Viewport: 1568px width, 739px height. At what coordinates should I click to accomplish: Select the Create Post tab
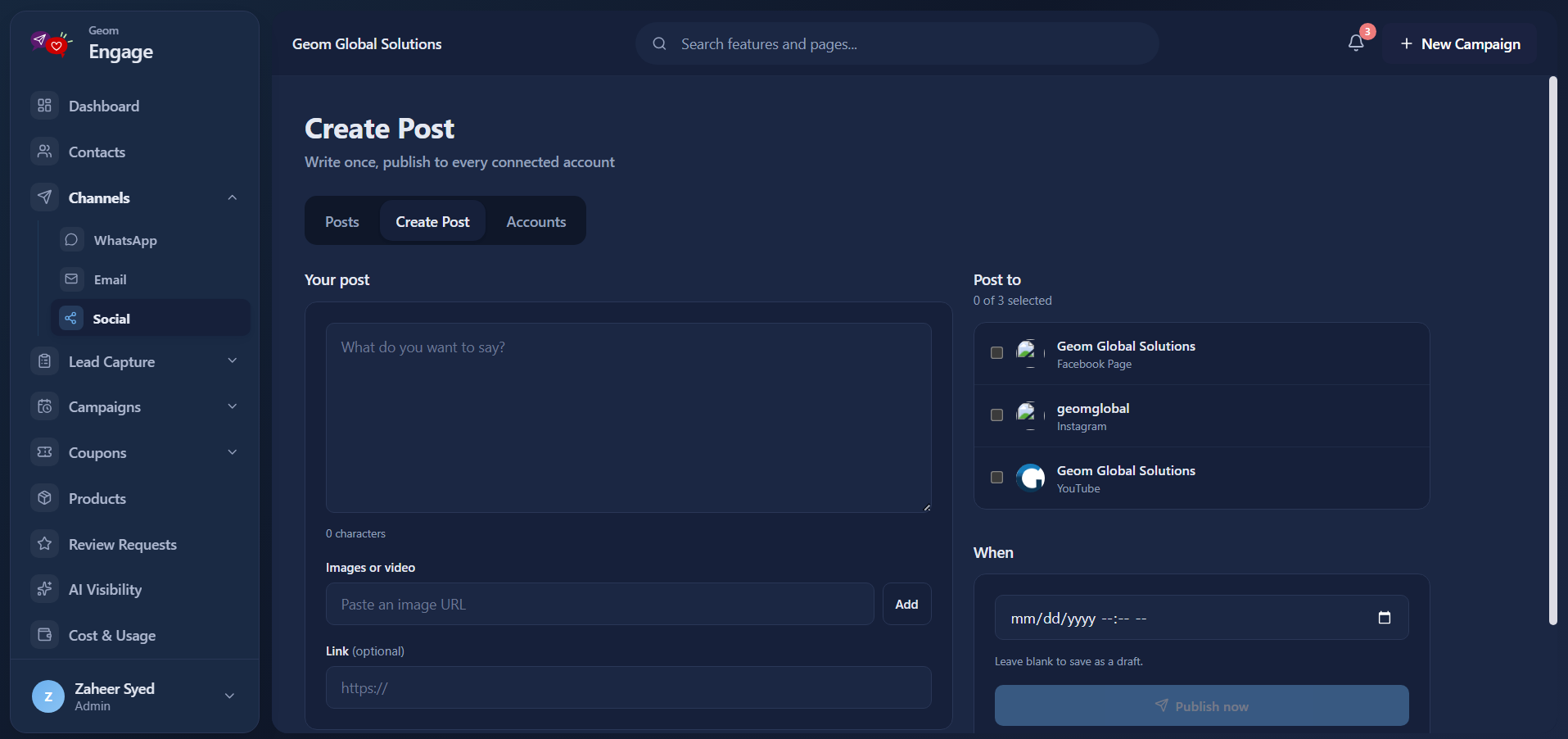[432, 221]
